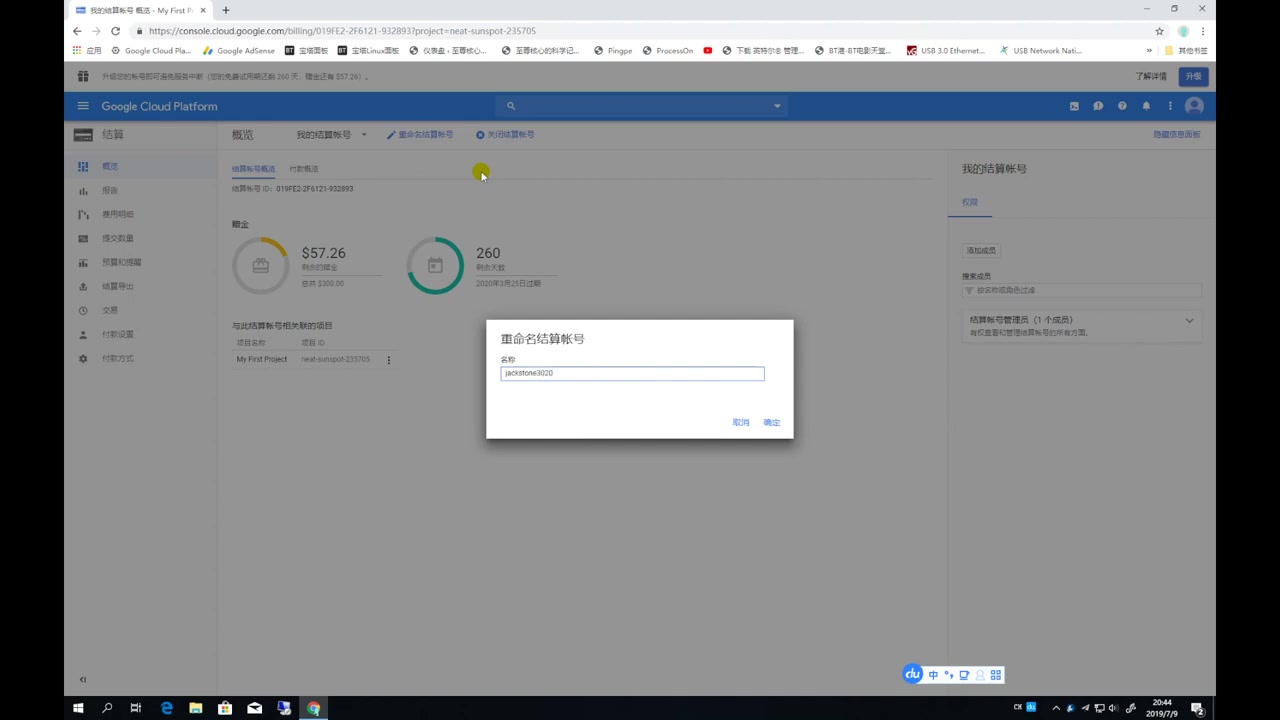The image size is (1280, 720).
Task: Show more bookmarks with the overflow chevron
Action: point(1149,50)
